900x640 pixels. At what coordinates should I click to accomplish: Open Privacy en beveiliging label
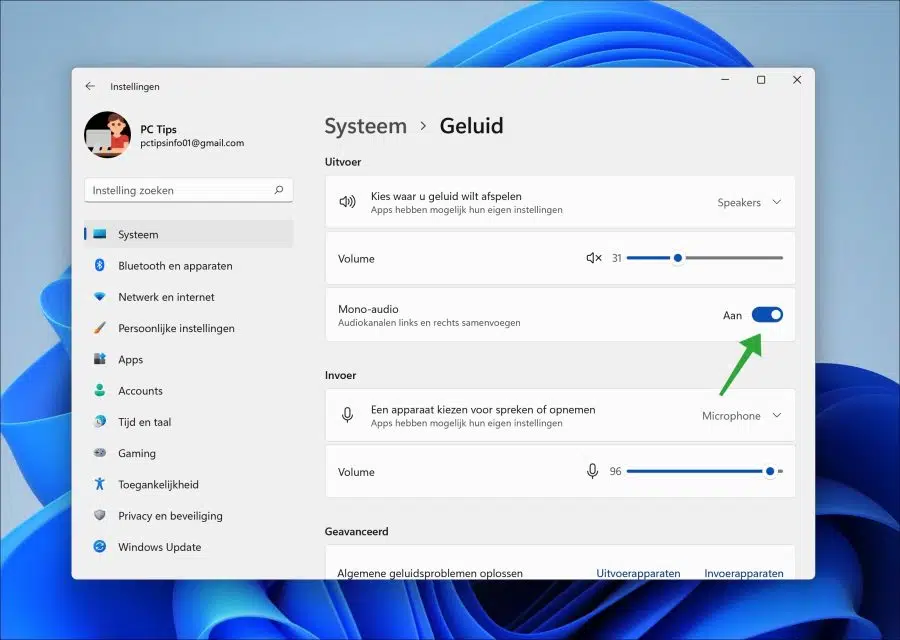point(170,515)
